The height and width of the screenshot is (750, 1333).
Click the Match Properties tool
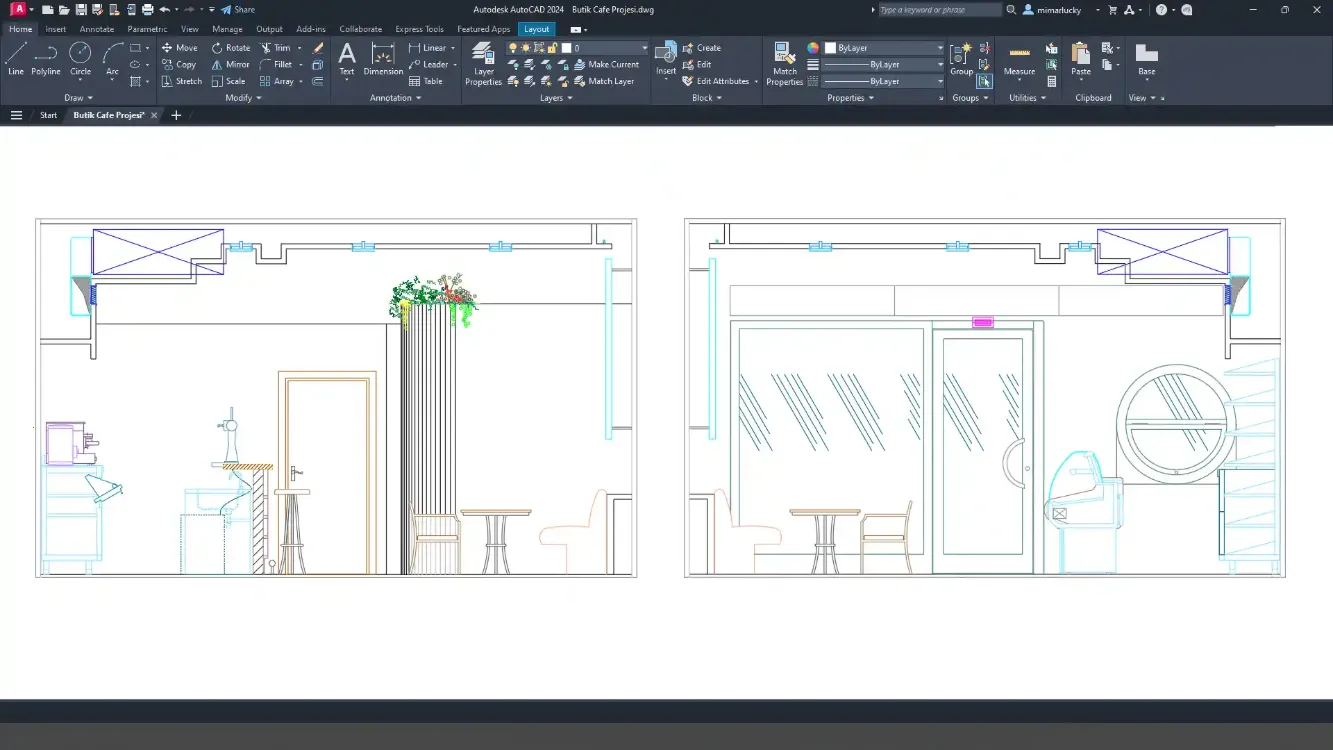click(x=785, y=64)
